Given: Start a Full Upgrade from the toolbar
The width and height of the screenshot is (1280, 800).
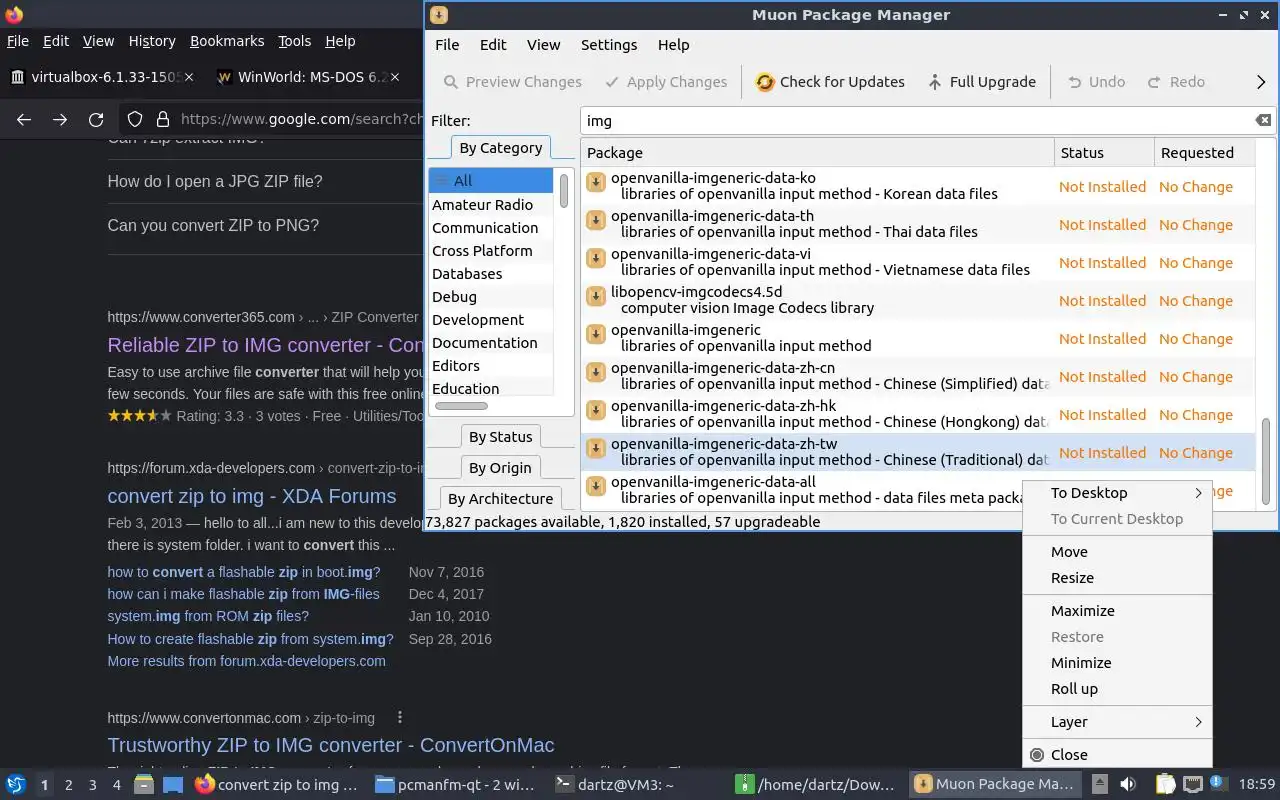Looking at the screenshot, I should click(980, 82).
